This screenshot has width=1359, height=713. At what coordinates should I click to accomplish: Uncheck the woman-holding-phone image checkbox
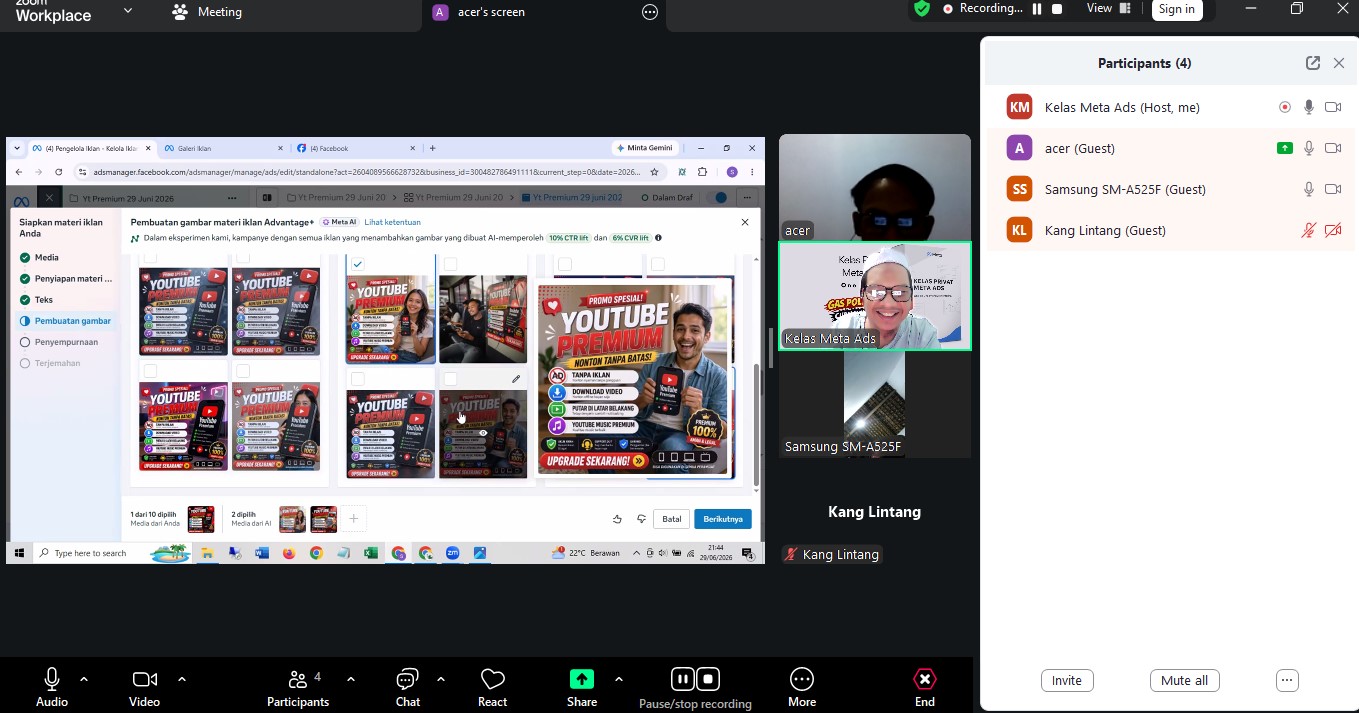click(358, 264)
